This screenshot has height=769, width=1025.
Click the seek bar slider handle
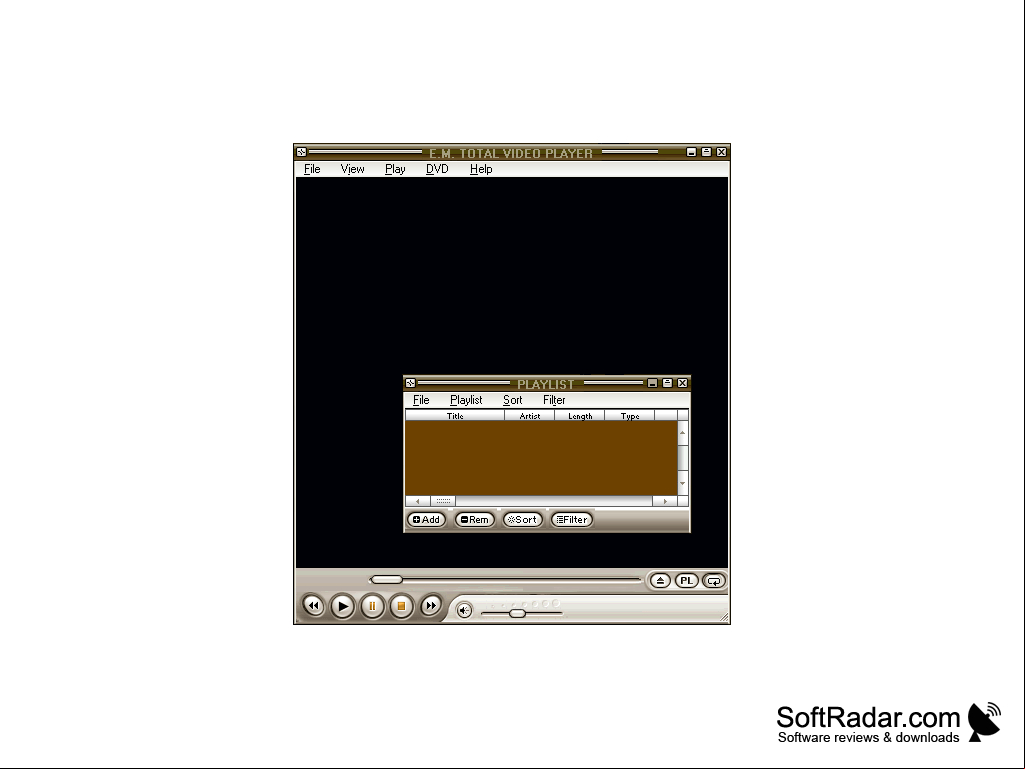386,579
